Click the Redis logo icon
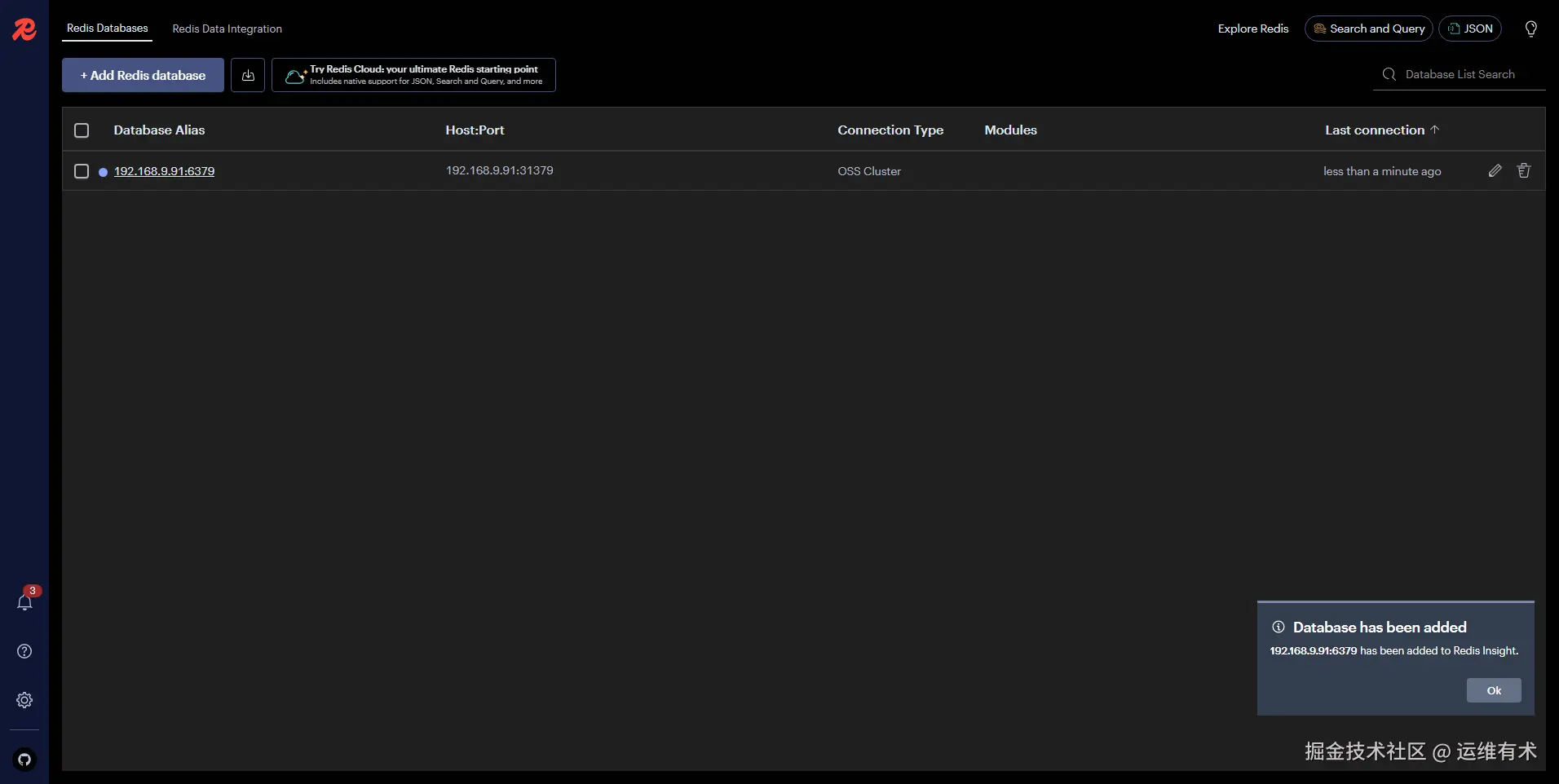Screen dimensions: 1559x784 [24, 29]
